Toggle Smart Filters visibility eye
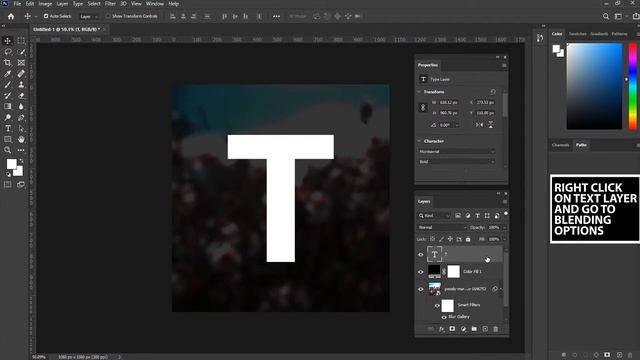This screenshot has height=360, width=640. [437, 305]
